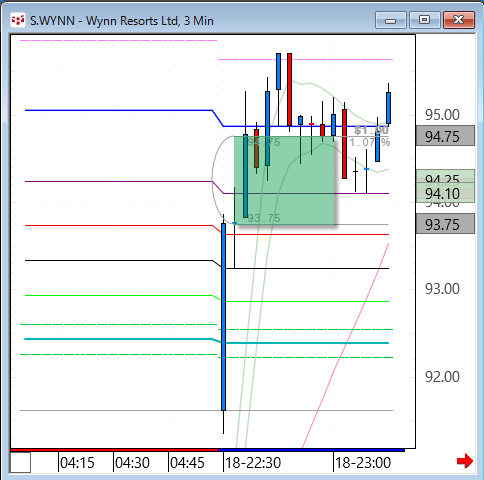This screenshot has width=484, height=480.
Task: Click the tall blue opening candle
Action: (223, 317)
